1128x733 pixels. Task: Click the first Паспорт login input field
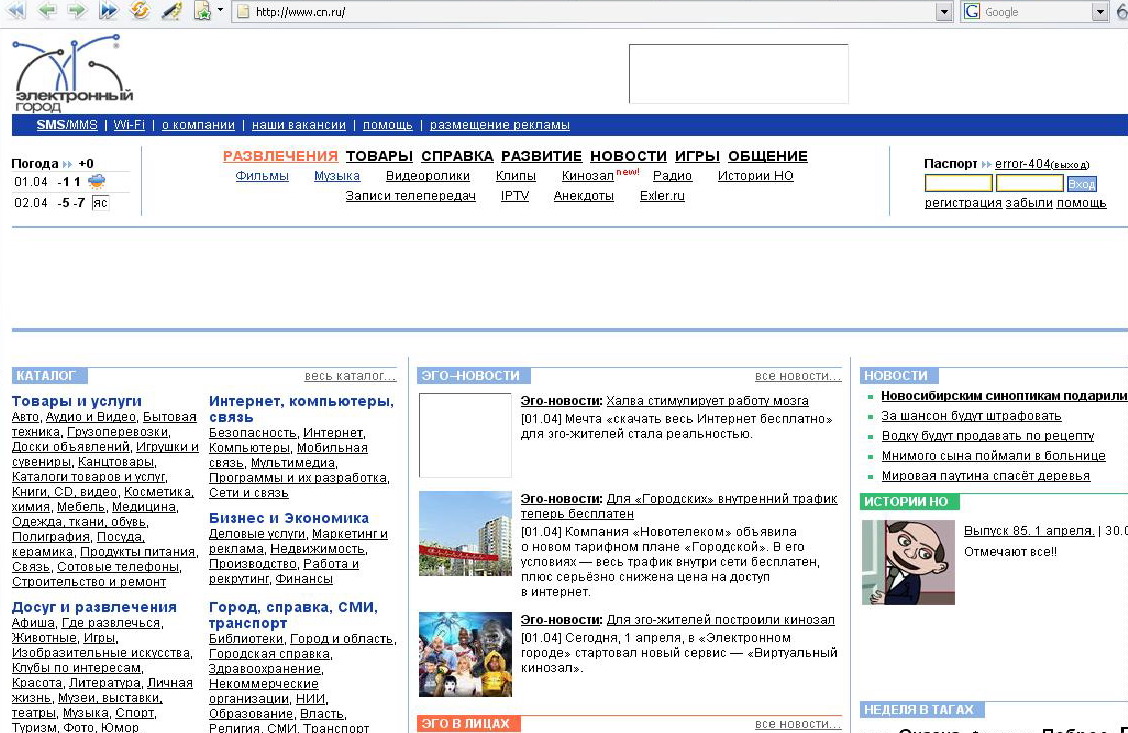[958, 184]
